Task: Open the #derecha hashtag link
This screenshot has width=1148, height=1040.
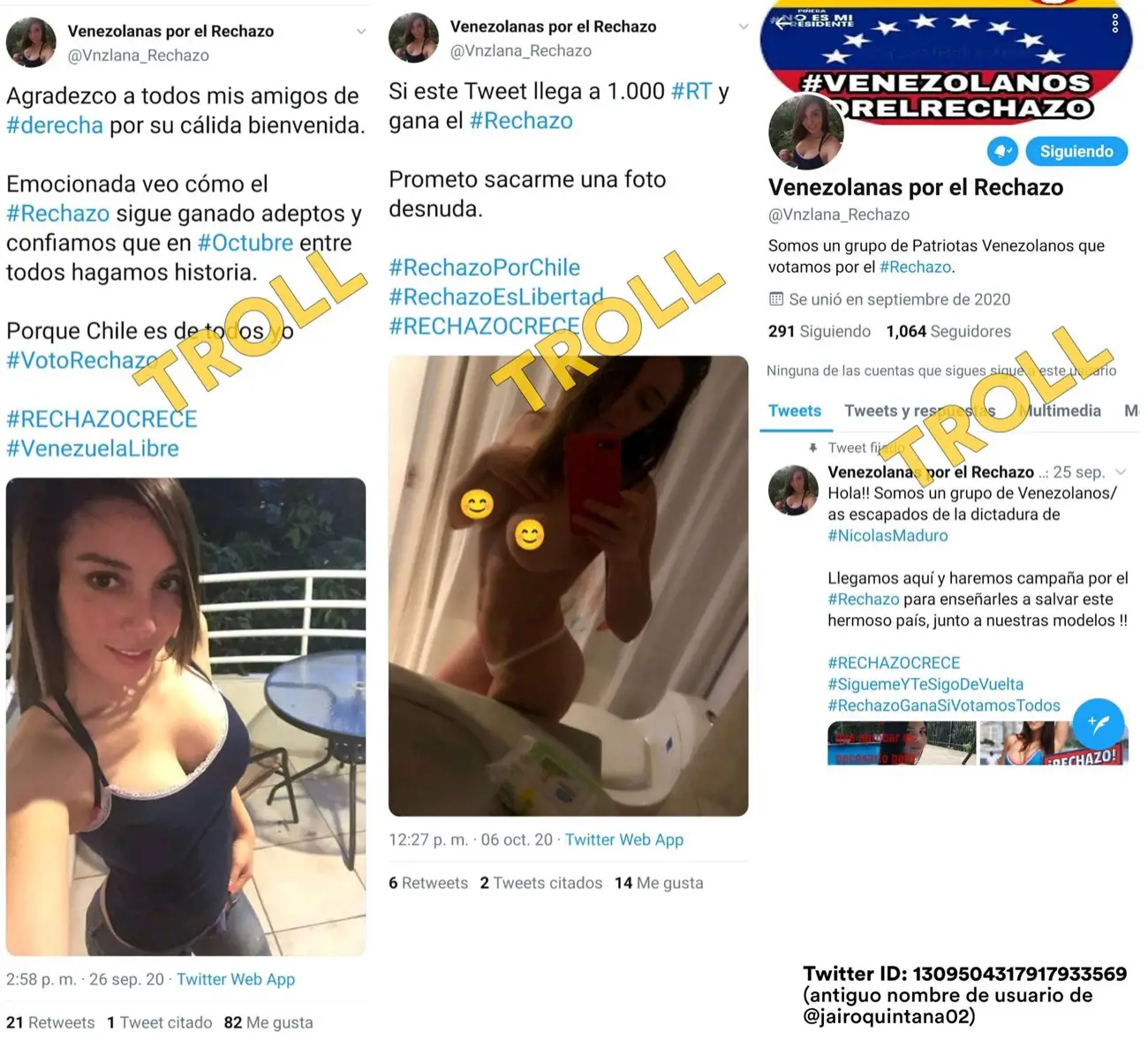Action: pos(55,125)
